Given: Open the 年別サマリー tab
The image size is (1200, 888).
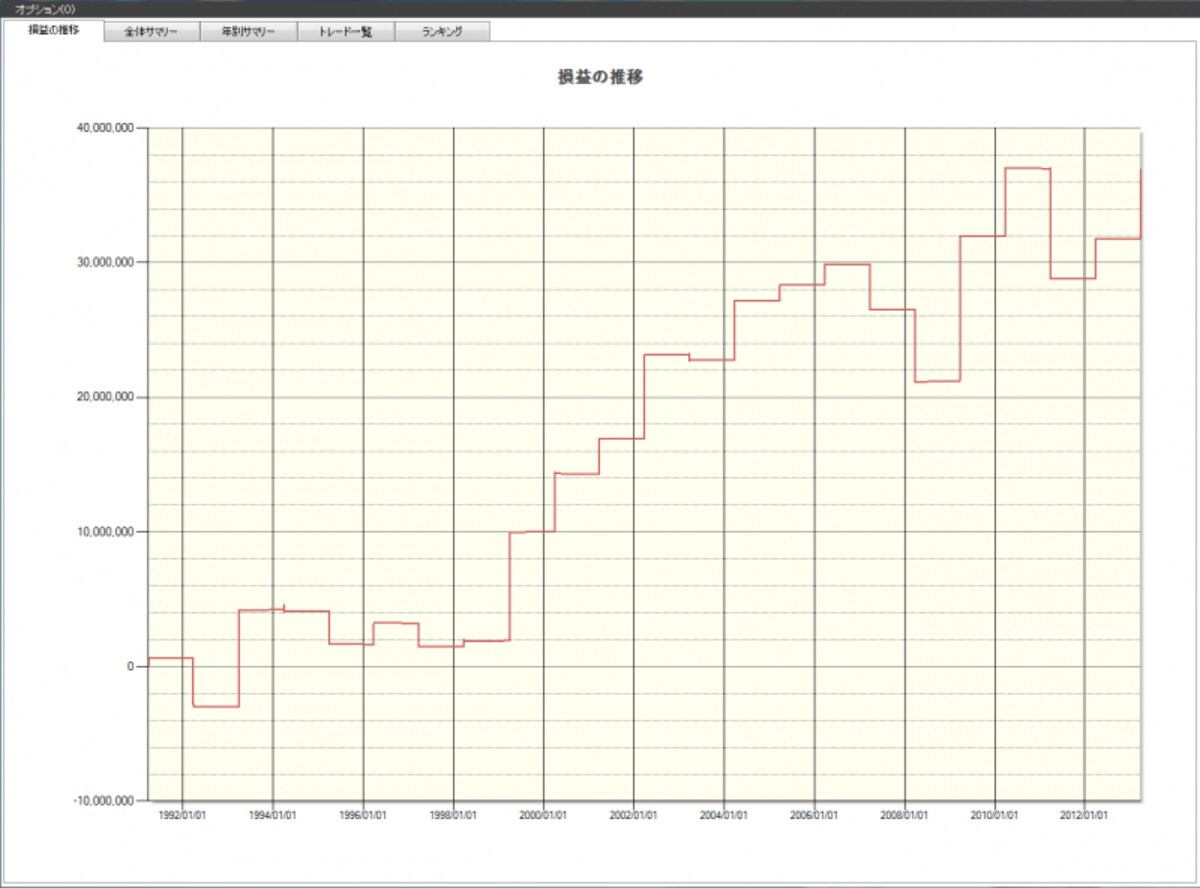Looking at the screenshot, I should pyautogui.click(x=249, y=32).
